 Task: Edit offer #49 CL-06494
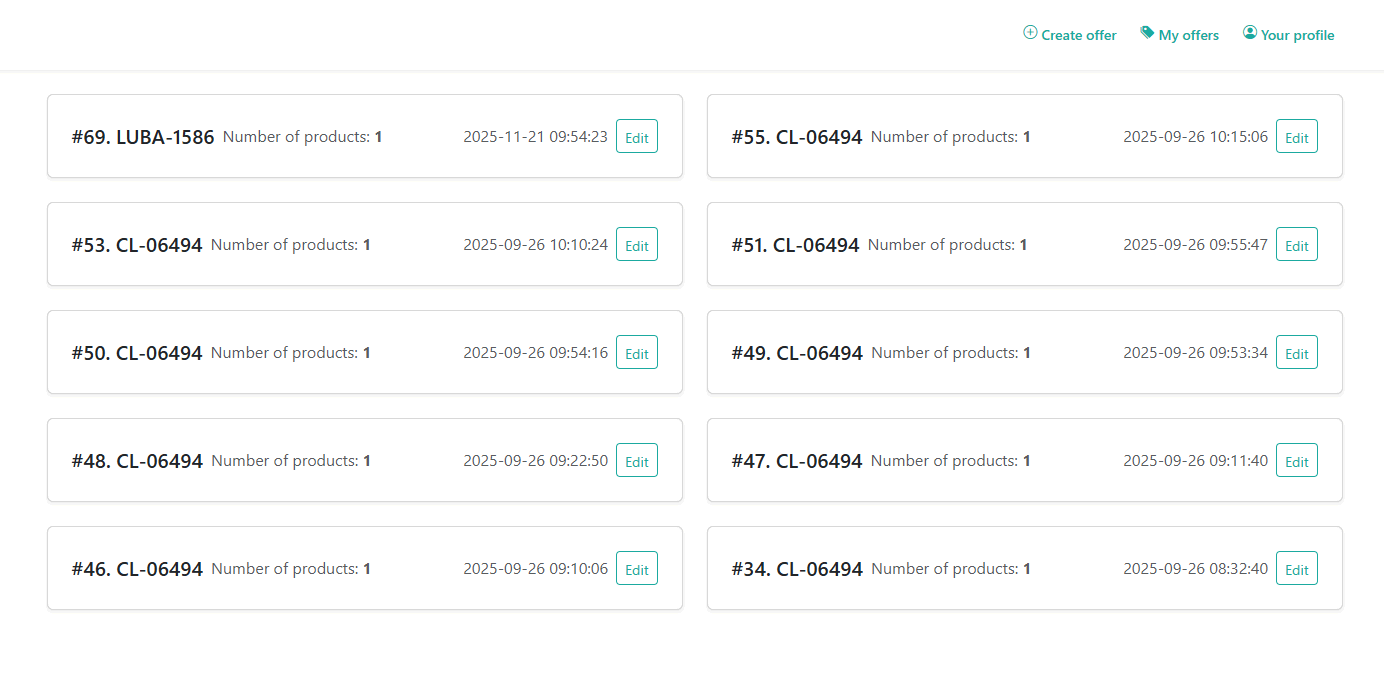1296,352
